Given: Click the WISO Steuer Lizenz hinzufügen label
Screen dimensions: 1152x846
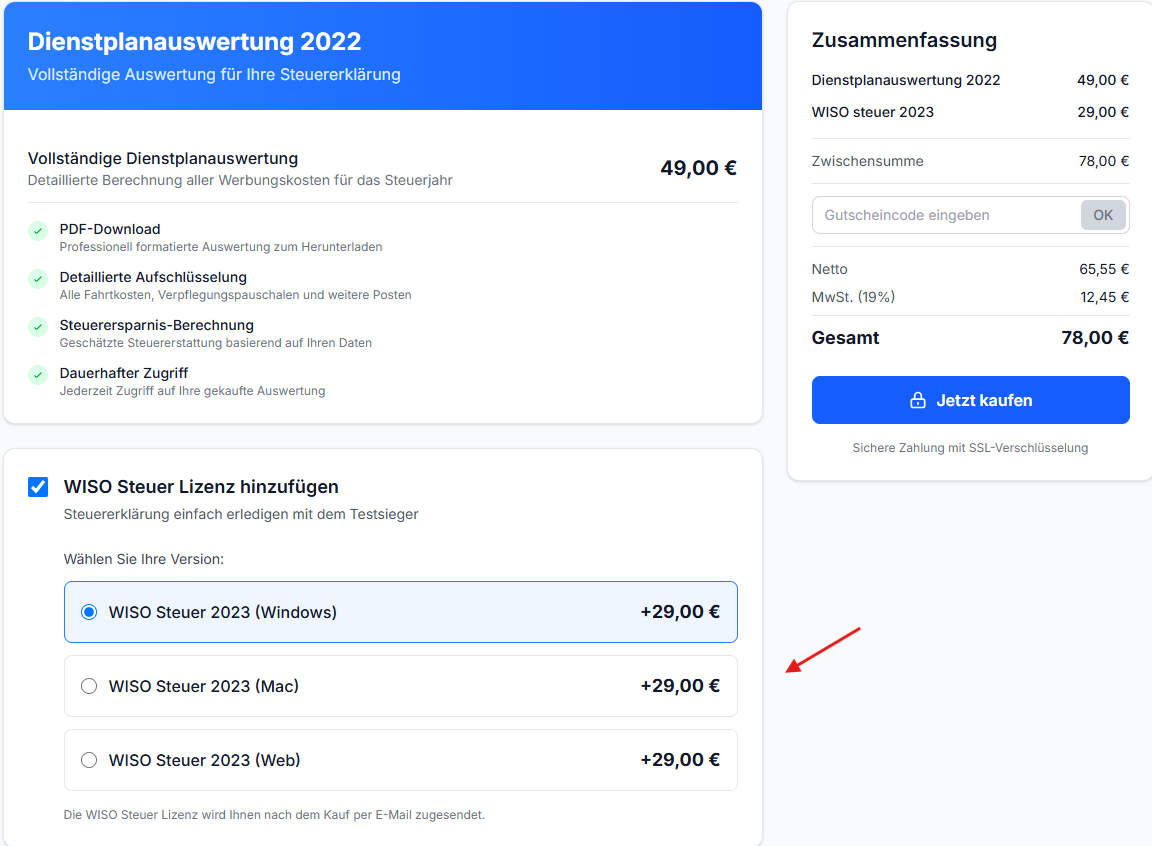Looking at the screenshot, I should [201, 487].
